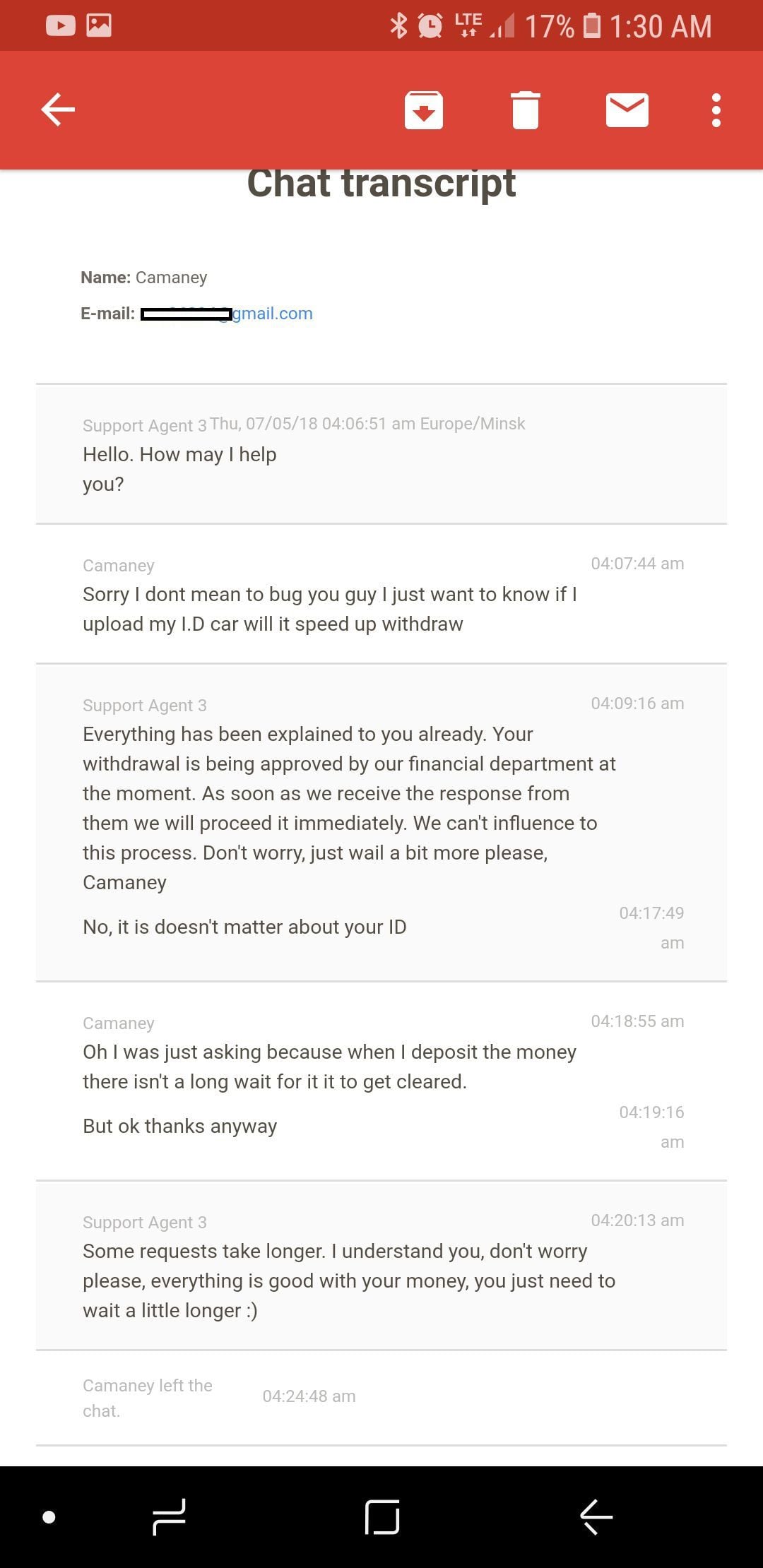Tap the alarm clock status icon
The image size is (763, 1568).
430,26
